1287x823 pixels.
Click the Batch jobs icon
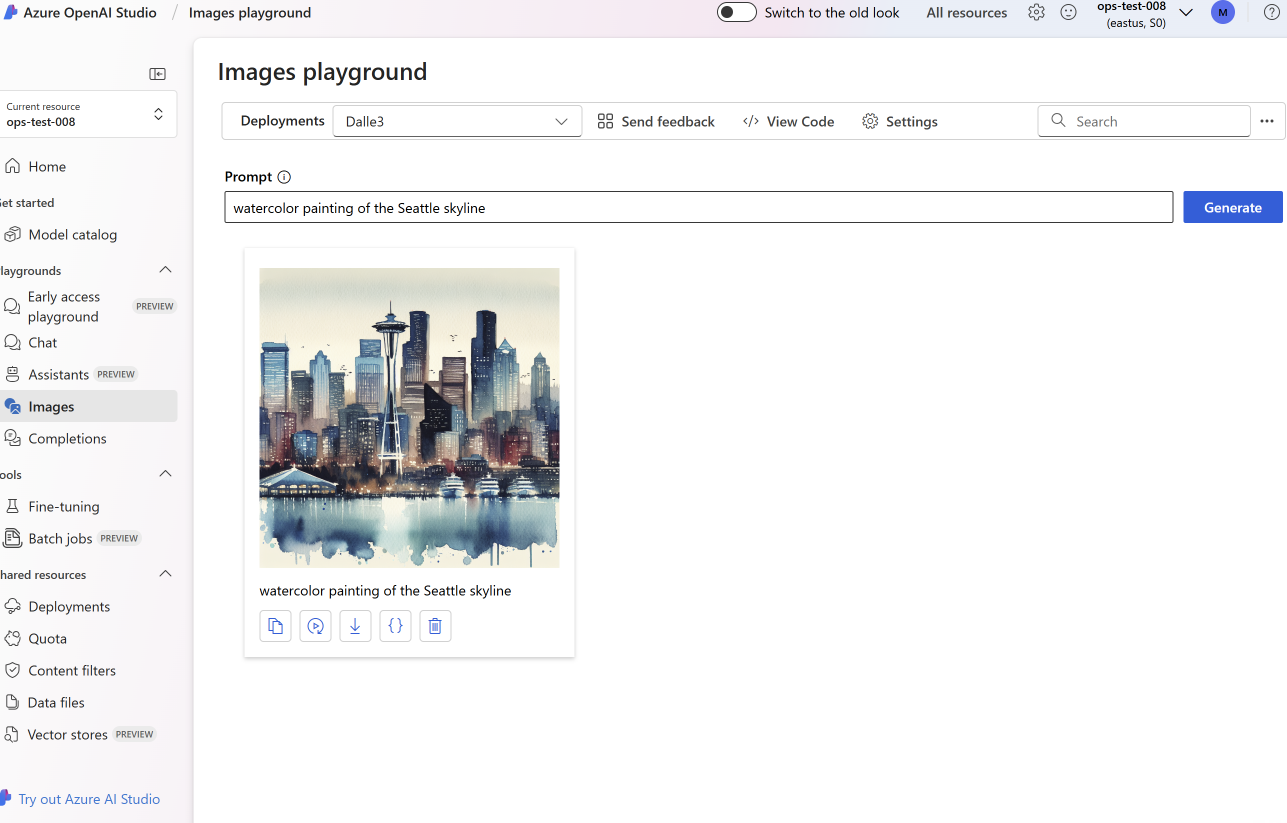coord(12,538)
